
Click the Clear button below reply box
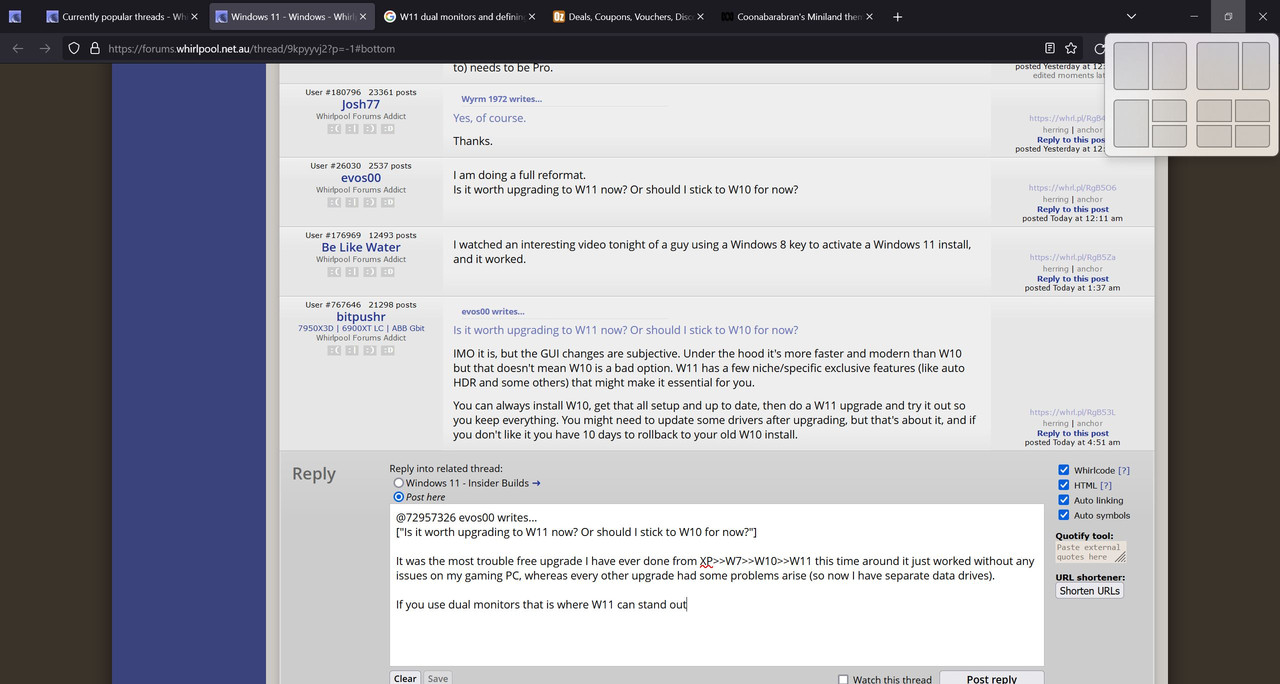(x=405, y=678)
